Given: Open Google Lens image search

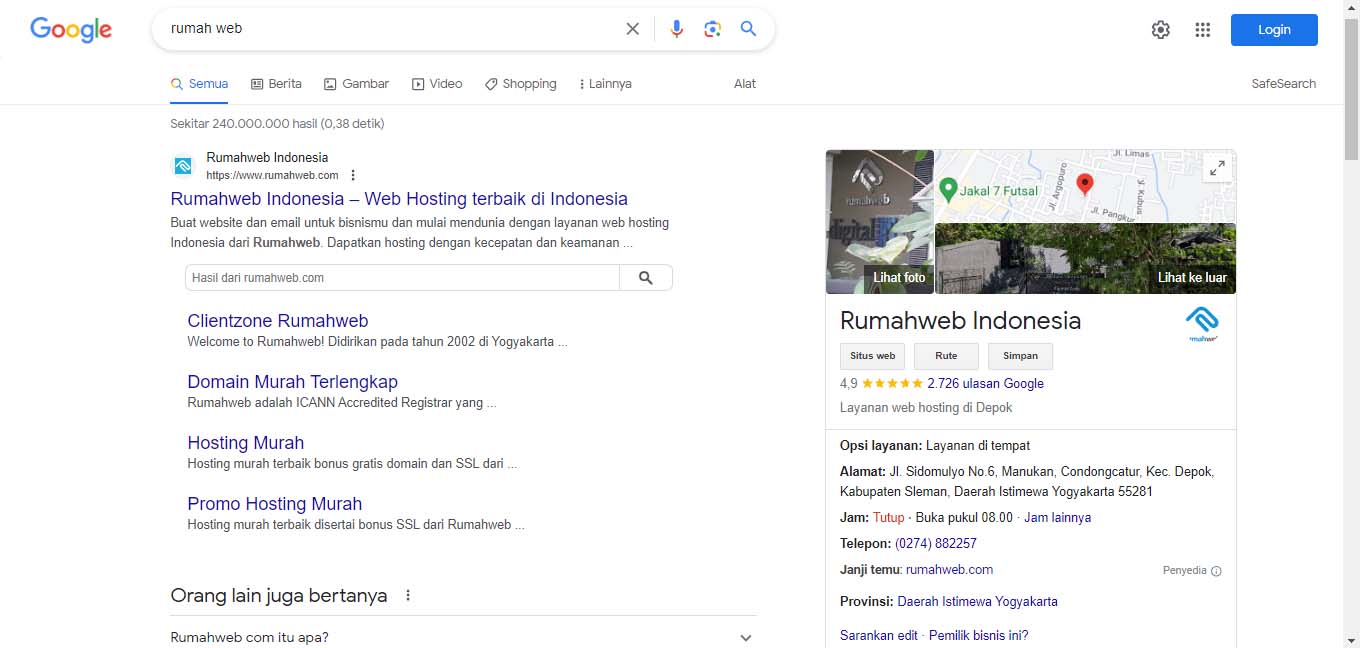Looking at the screenshot, I should tap(712, 29).
